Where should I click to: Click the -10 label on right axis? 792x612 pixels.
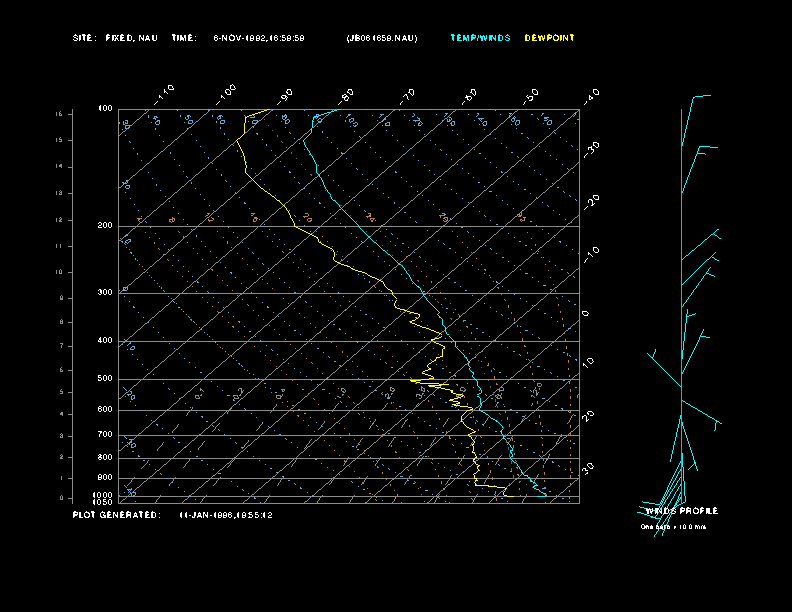click(x=592, y=255)
